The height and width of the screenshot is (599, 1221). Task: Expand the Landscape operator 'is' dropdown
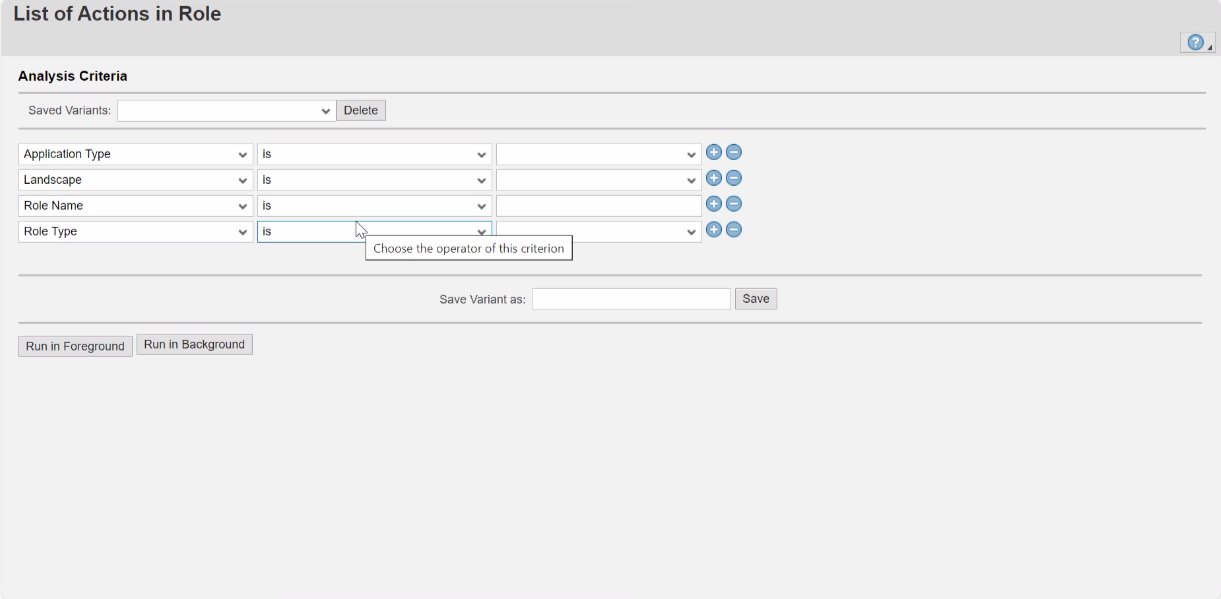coord(374,180)
